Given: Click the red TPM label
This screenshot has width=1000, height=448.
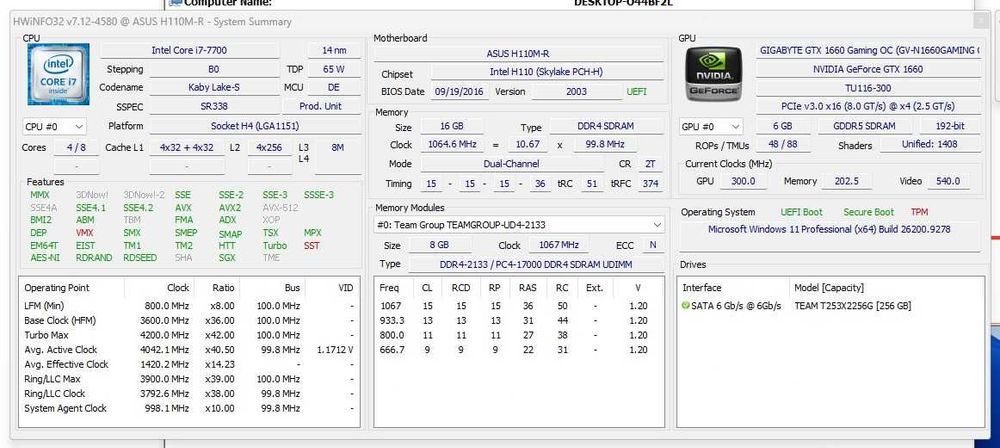Looking at the screenshot, I should [920, 212].
